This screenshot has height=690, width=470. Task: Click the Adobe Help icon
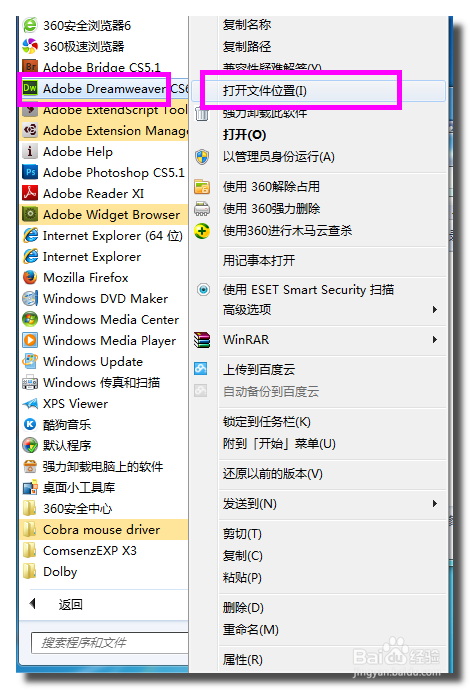click(30, 151)
